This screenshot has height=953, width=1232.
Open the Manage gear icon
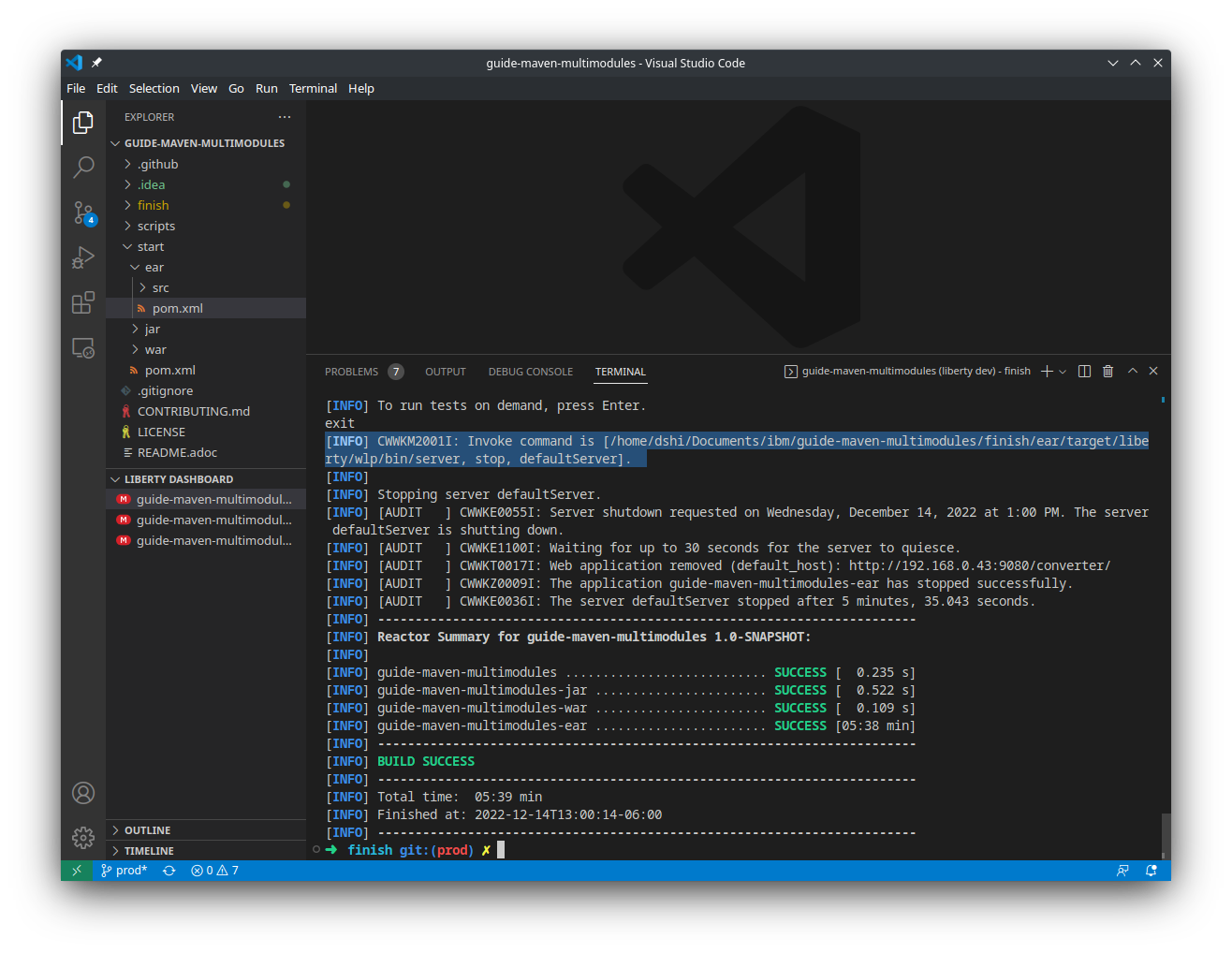pos(83,837)
